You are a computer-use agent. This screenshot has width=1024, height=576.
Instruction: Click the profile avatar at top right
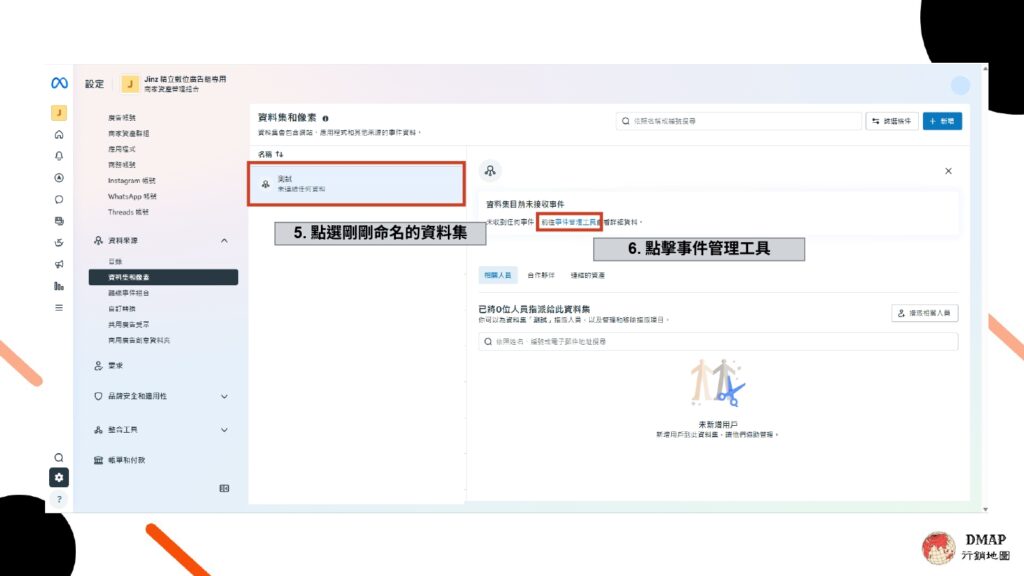click(960, 85)
